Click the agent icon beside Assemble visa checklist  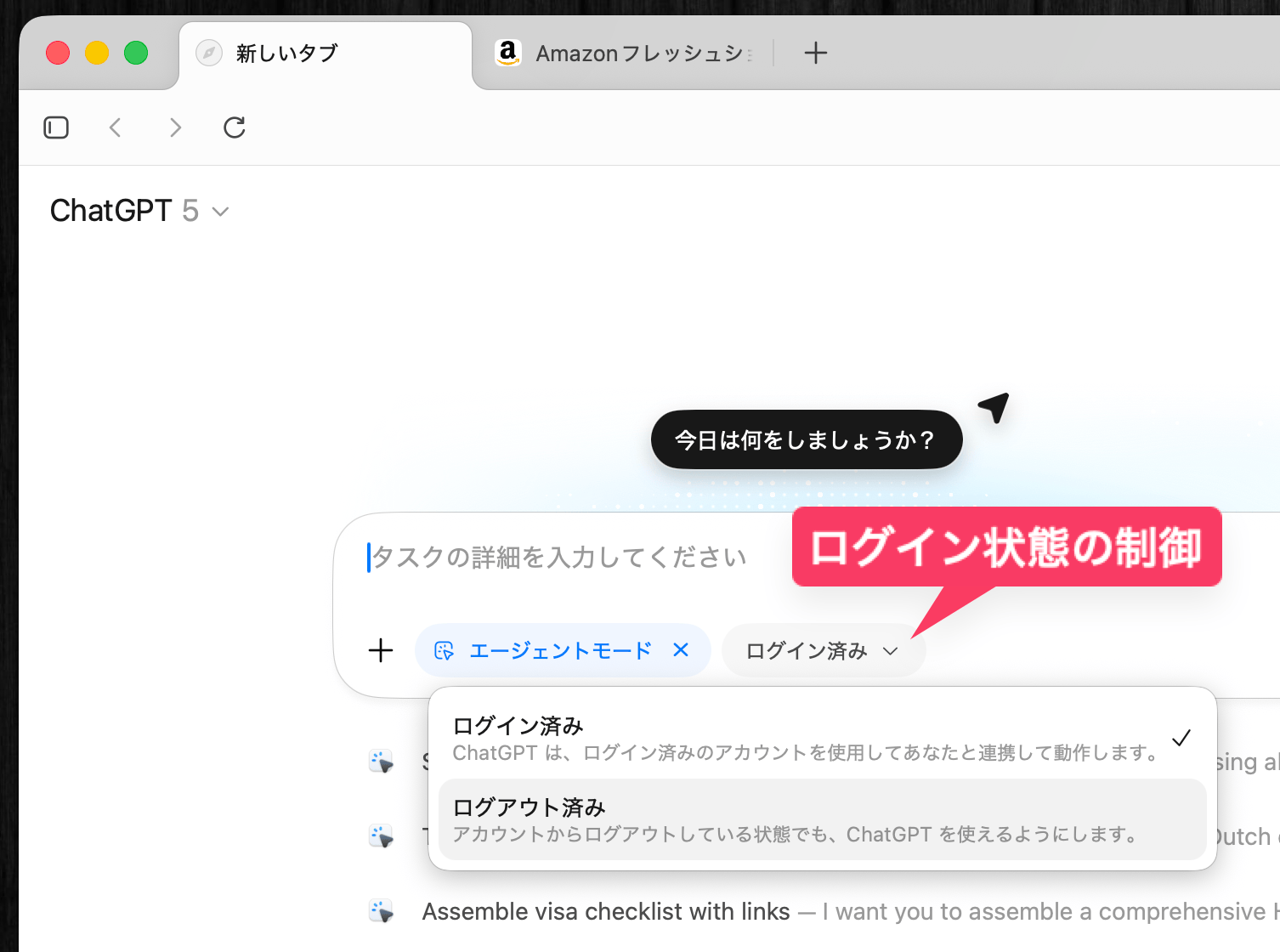pos(382,911)
